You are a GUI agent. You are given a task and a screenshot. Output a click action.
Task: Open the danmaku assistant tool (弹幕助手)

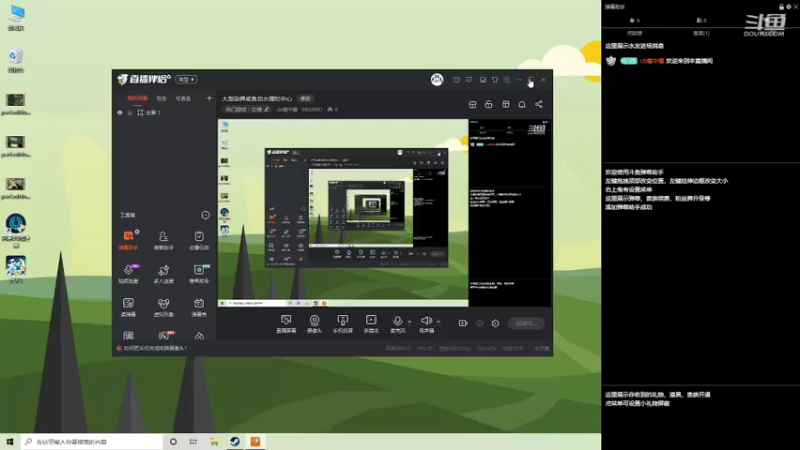[x=129, y=240]
